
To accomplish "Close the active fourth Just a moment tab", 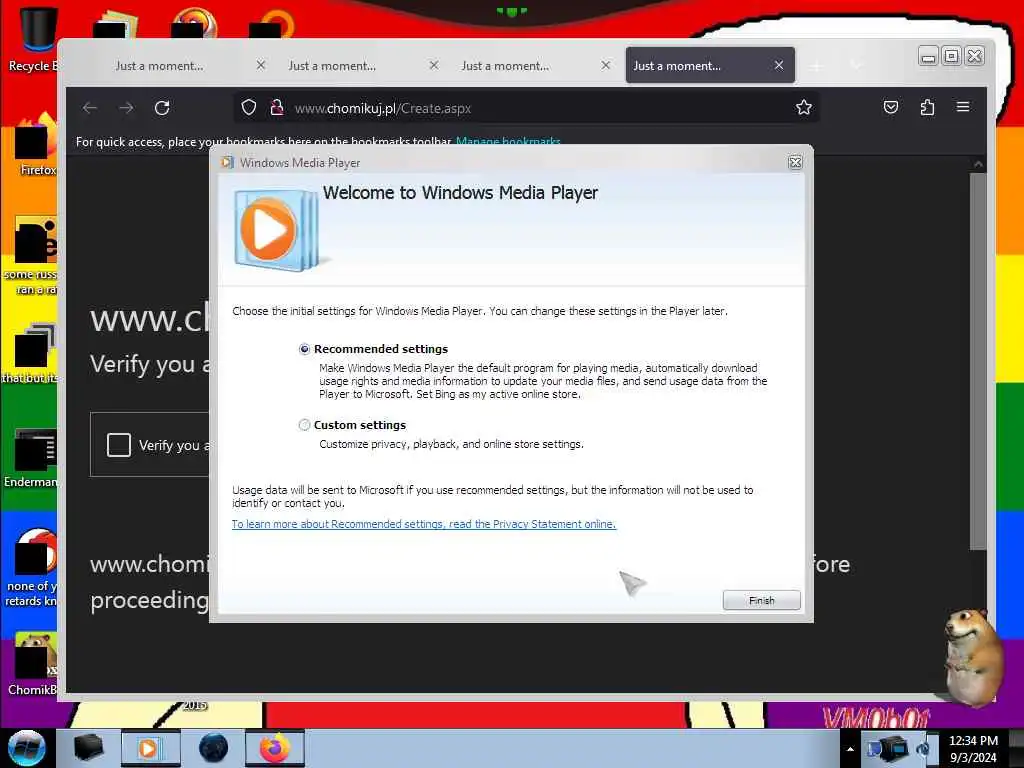I will [x=778, y=65].
